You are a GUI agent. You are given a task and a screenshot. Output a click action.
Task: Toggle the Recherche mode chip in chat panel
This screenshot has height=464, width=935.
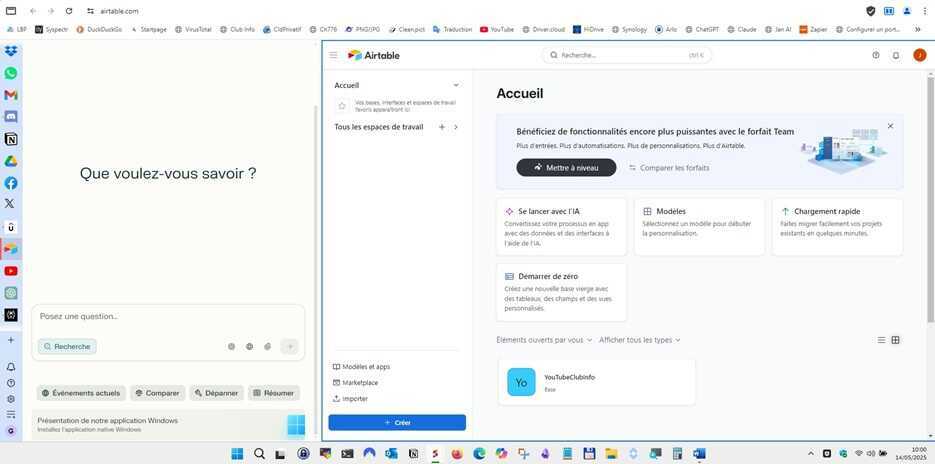click(x=67, y=347)
